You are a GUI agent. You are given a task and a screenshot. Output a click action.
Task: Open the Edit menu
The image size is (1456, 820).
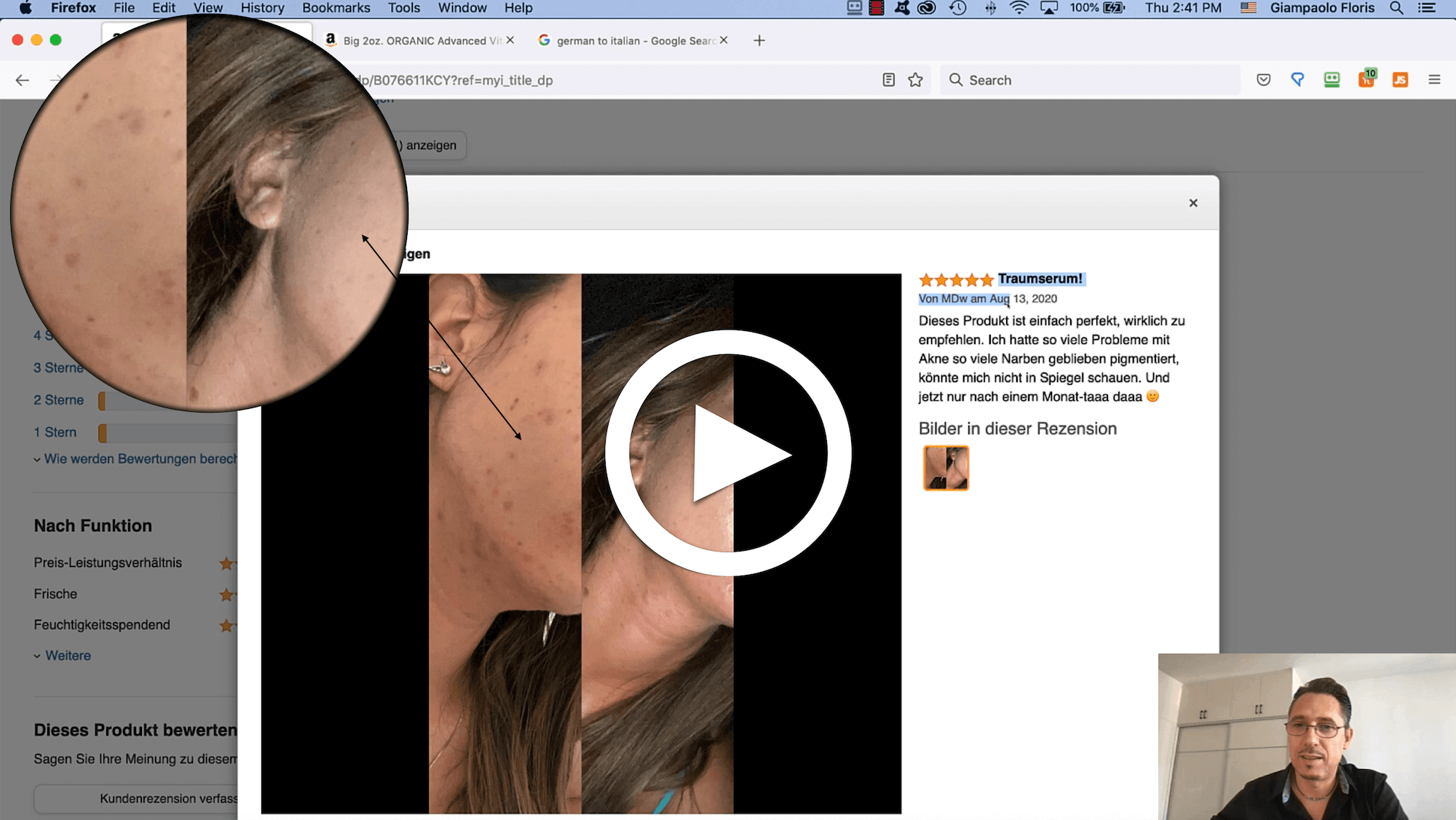tap(164, 8)
